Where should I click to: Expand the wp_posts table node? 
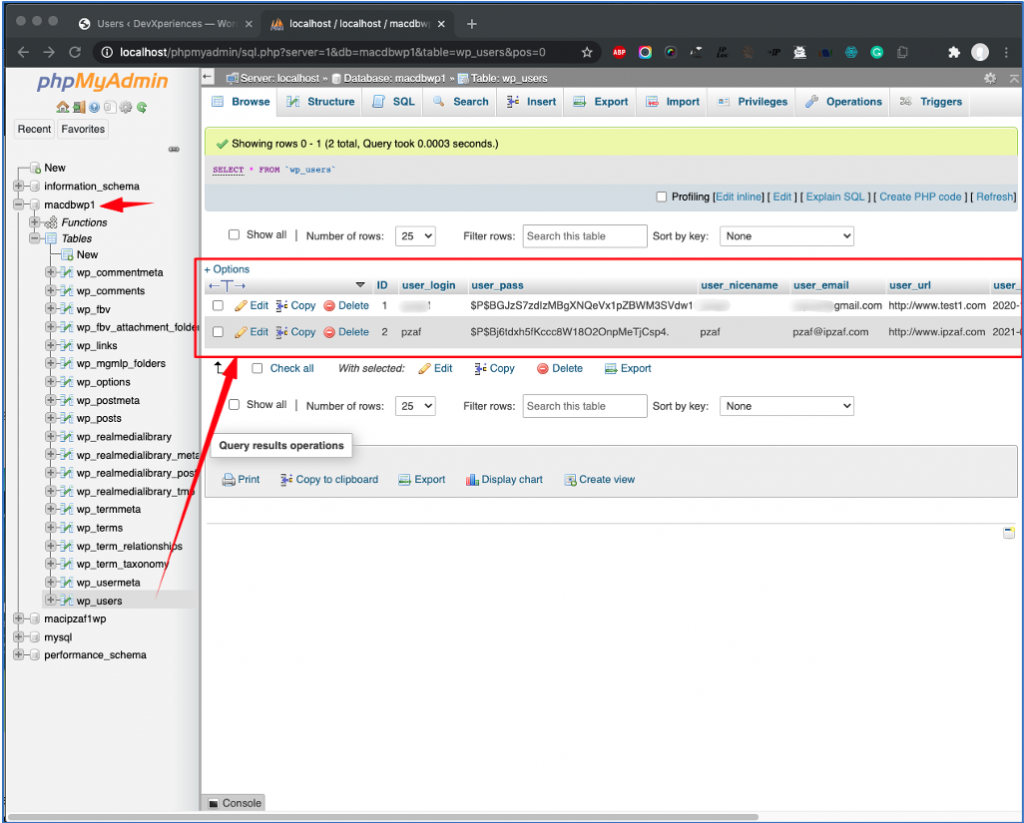(50, 418)
